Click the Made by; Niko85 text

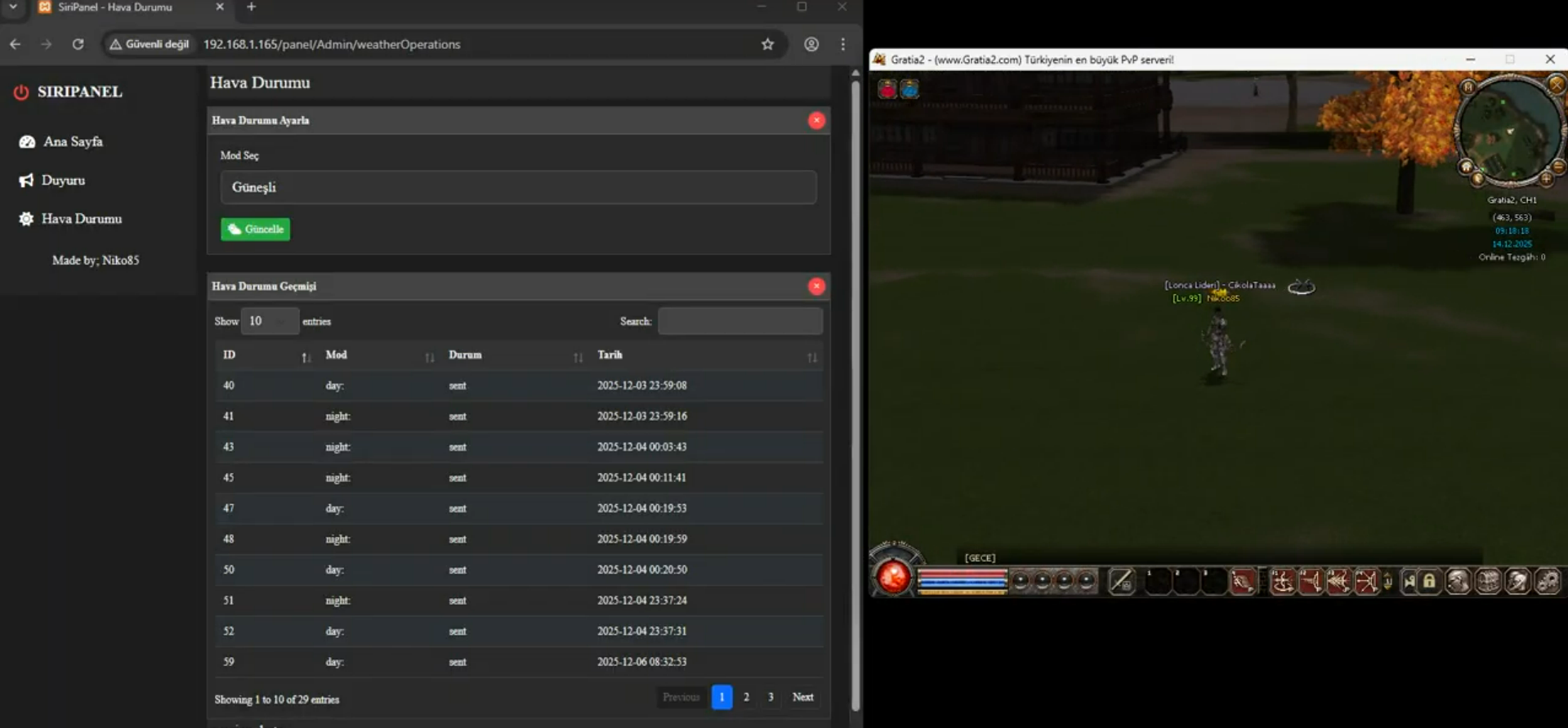[96, 260]
